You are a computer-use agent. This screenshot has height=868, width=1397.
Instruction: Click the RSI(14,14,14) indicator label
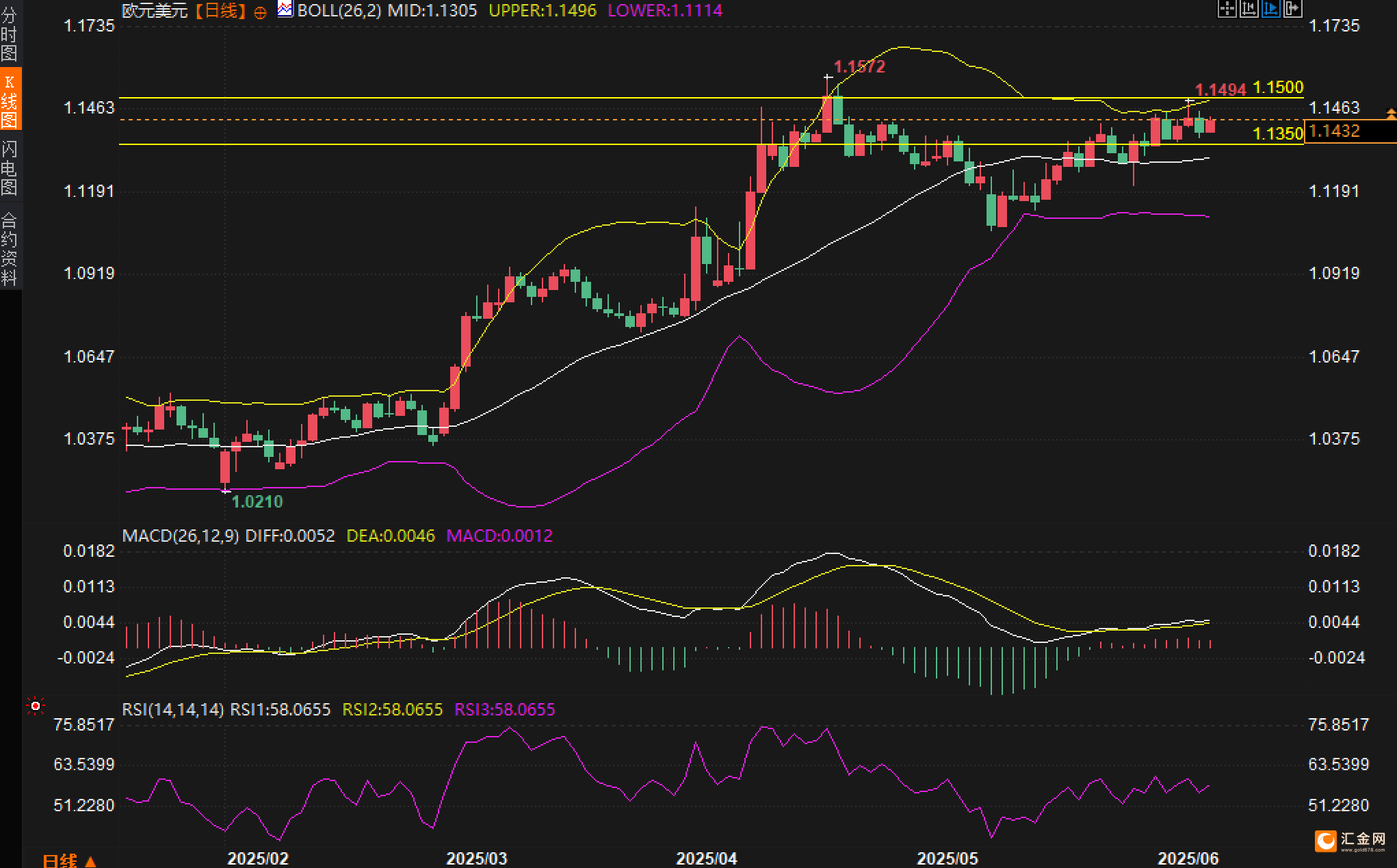pos(173,709)
